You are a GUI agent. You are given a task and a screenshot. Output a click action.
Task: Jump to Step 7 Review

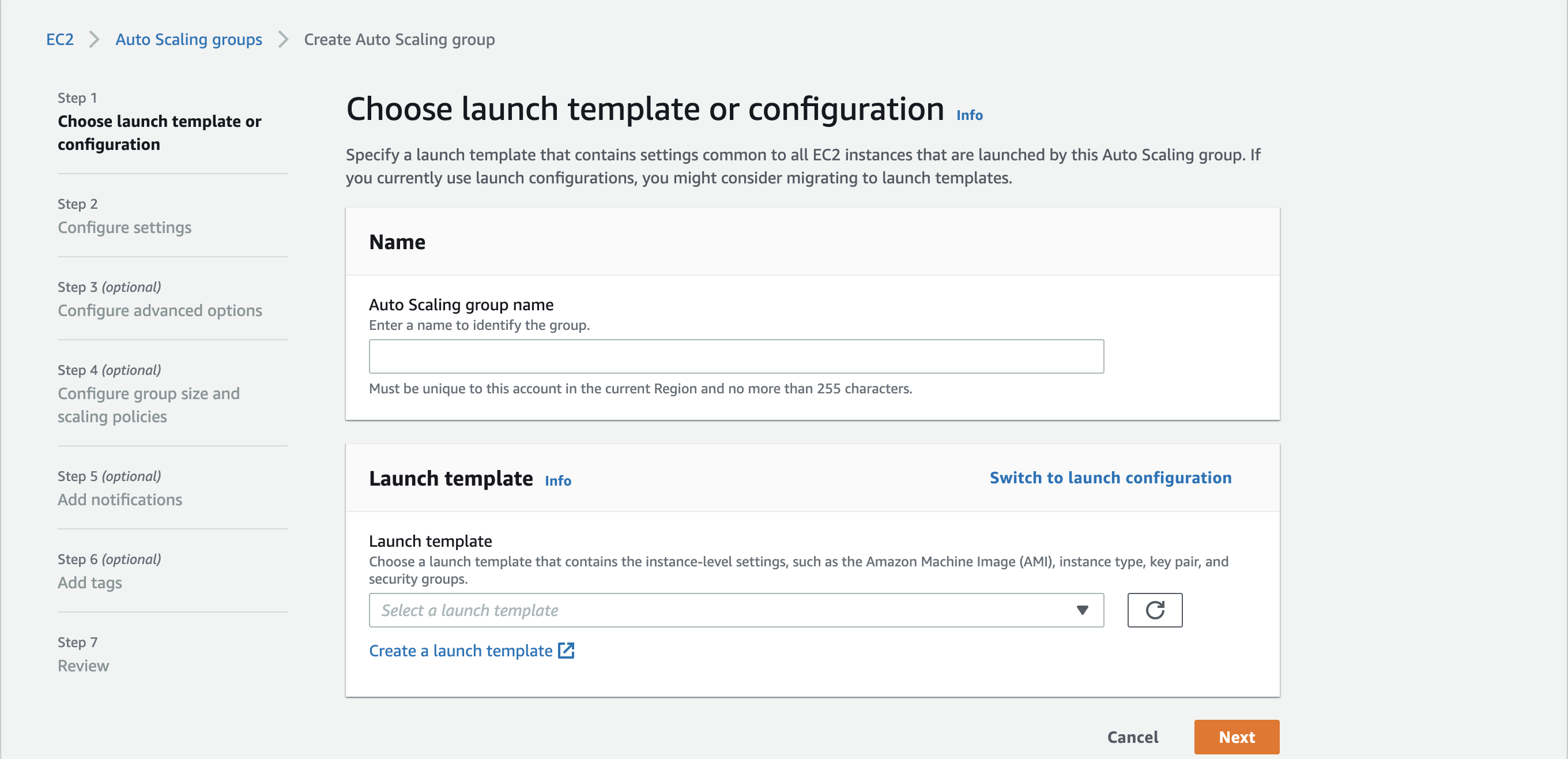pyautogui.click(x=84, y=665)
